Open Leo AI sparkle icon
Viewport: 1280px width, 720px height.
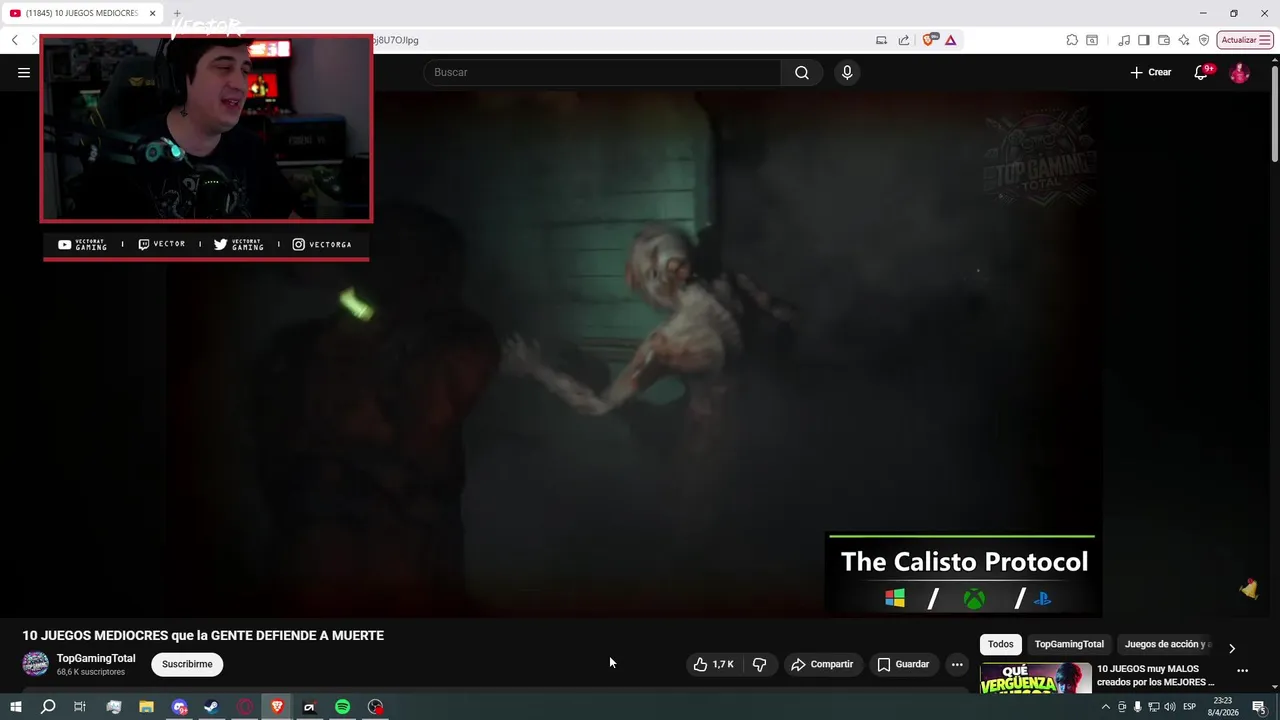[1184, 40]
